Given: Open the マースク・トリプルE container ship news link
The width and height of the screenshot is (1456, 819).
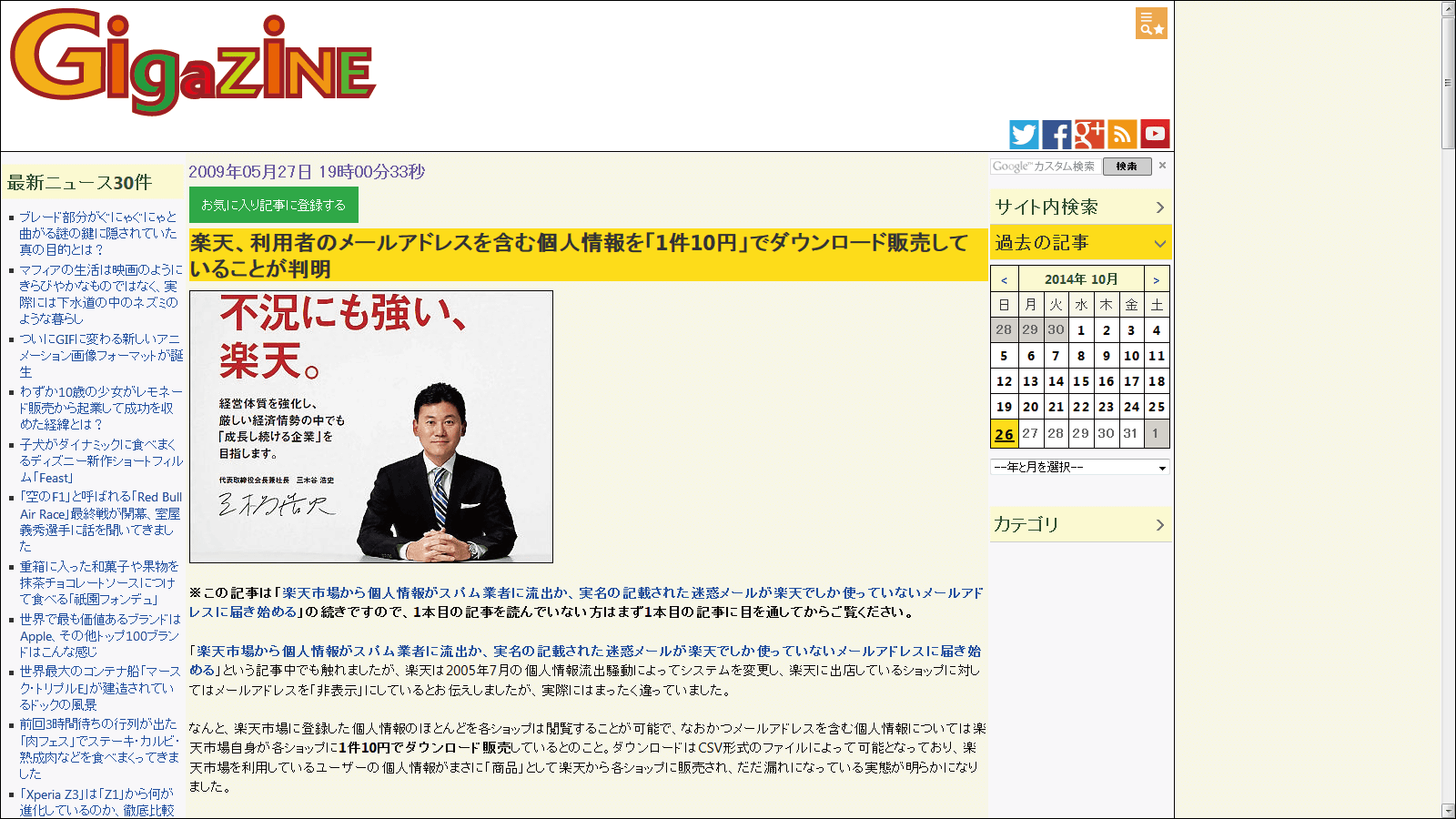Looking at the screenshot, I should point(100,688).
